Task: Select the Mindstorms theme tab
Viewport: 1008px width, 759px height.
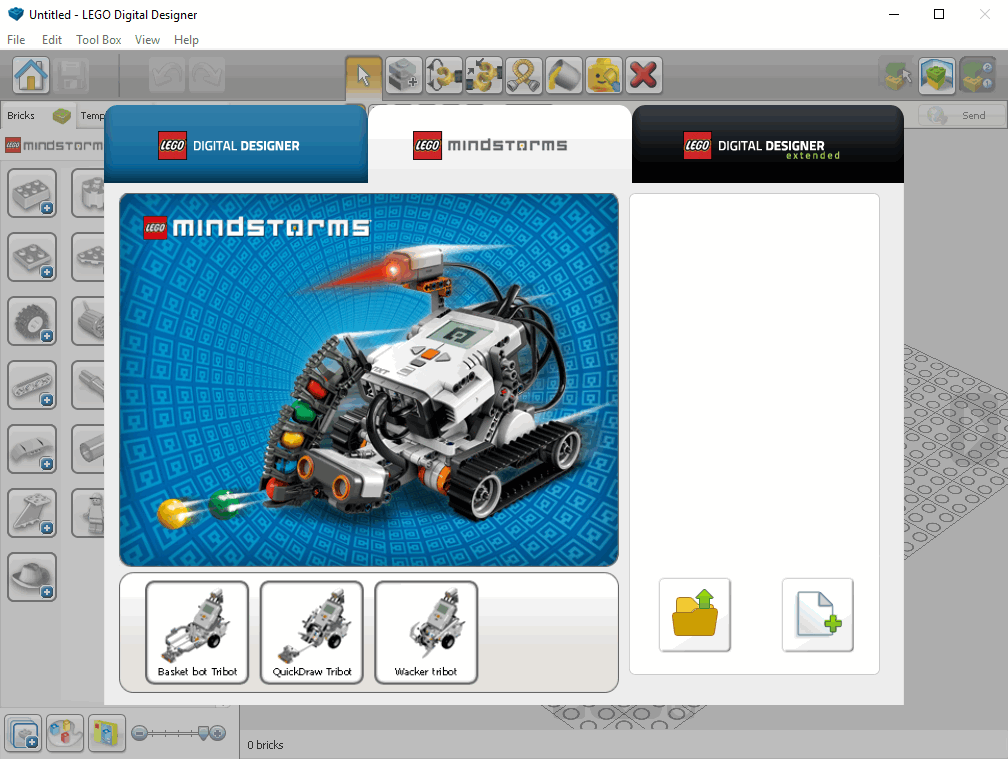Action: click(x=500, y=145)
